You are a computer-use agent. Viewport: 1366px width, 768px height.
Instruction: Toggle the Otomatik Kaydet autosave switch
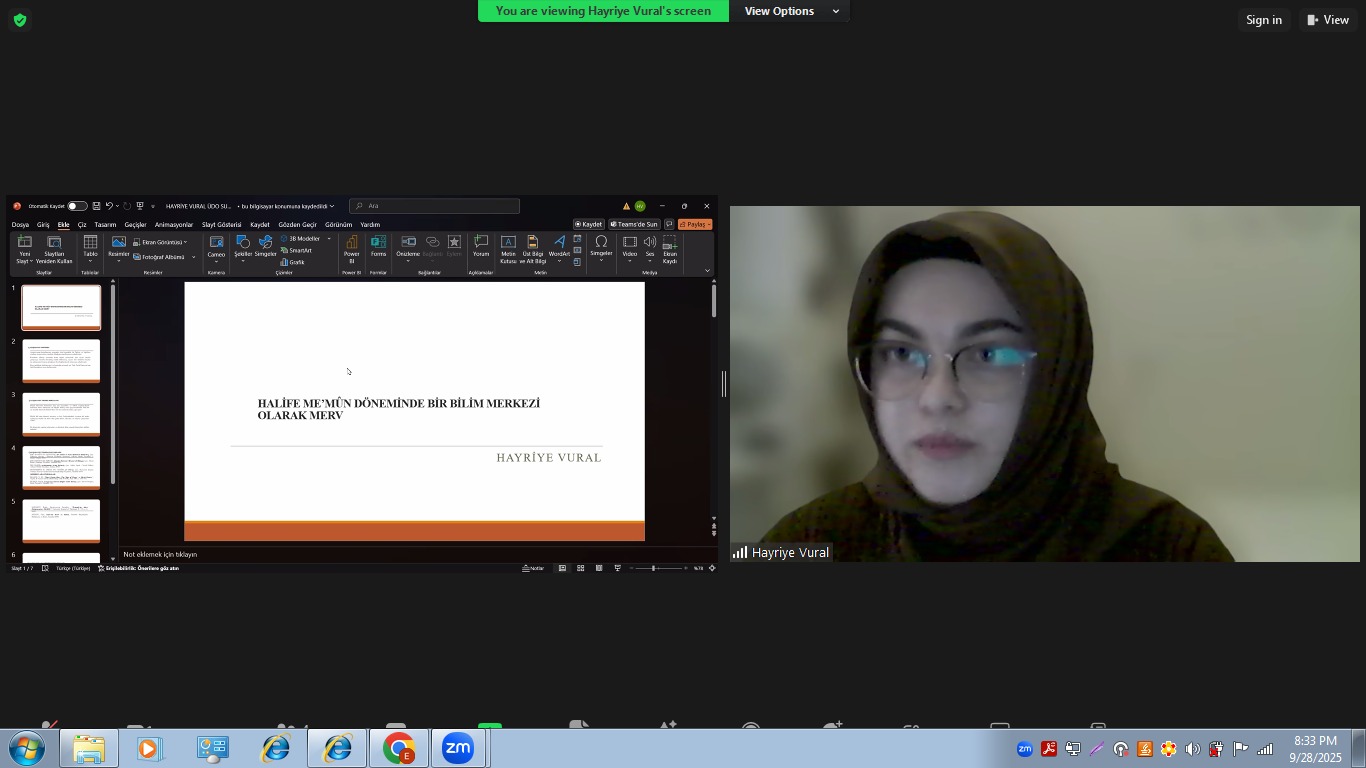pos(76,206)
